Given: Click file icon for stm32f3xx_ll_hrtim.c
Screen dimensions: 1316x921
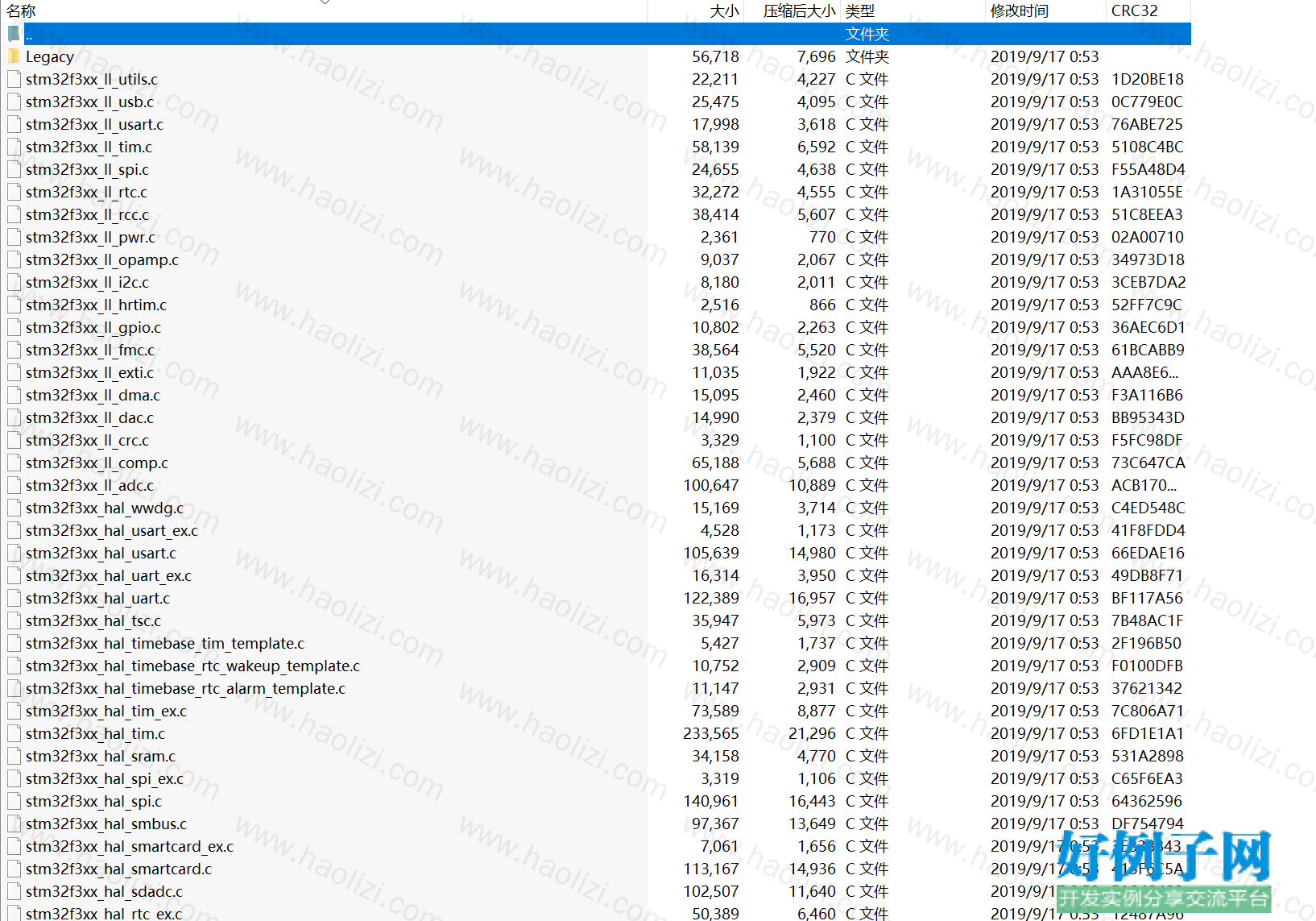Looking at the screenshot, I should [x=14, y=305].
